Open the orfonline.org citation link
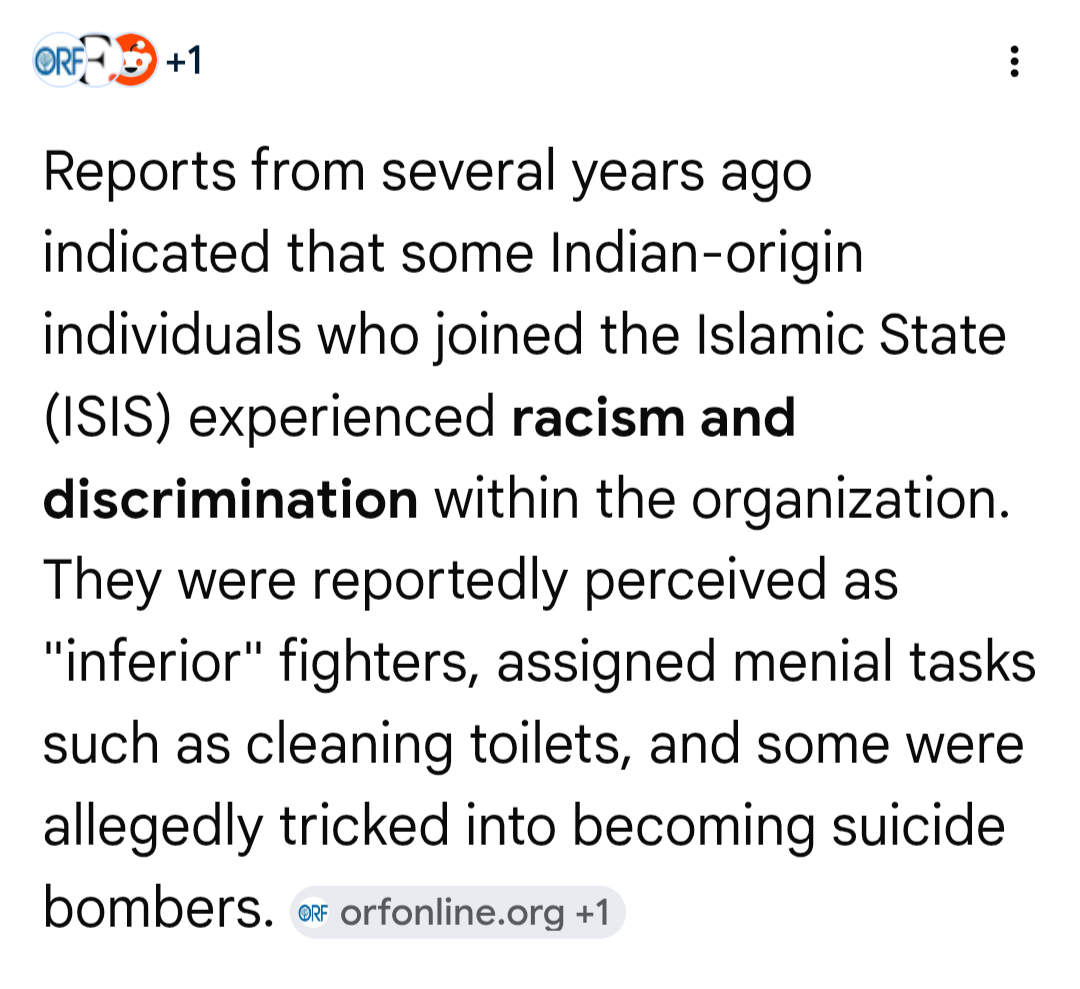1080x989 pixels. [452, 913]
